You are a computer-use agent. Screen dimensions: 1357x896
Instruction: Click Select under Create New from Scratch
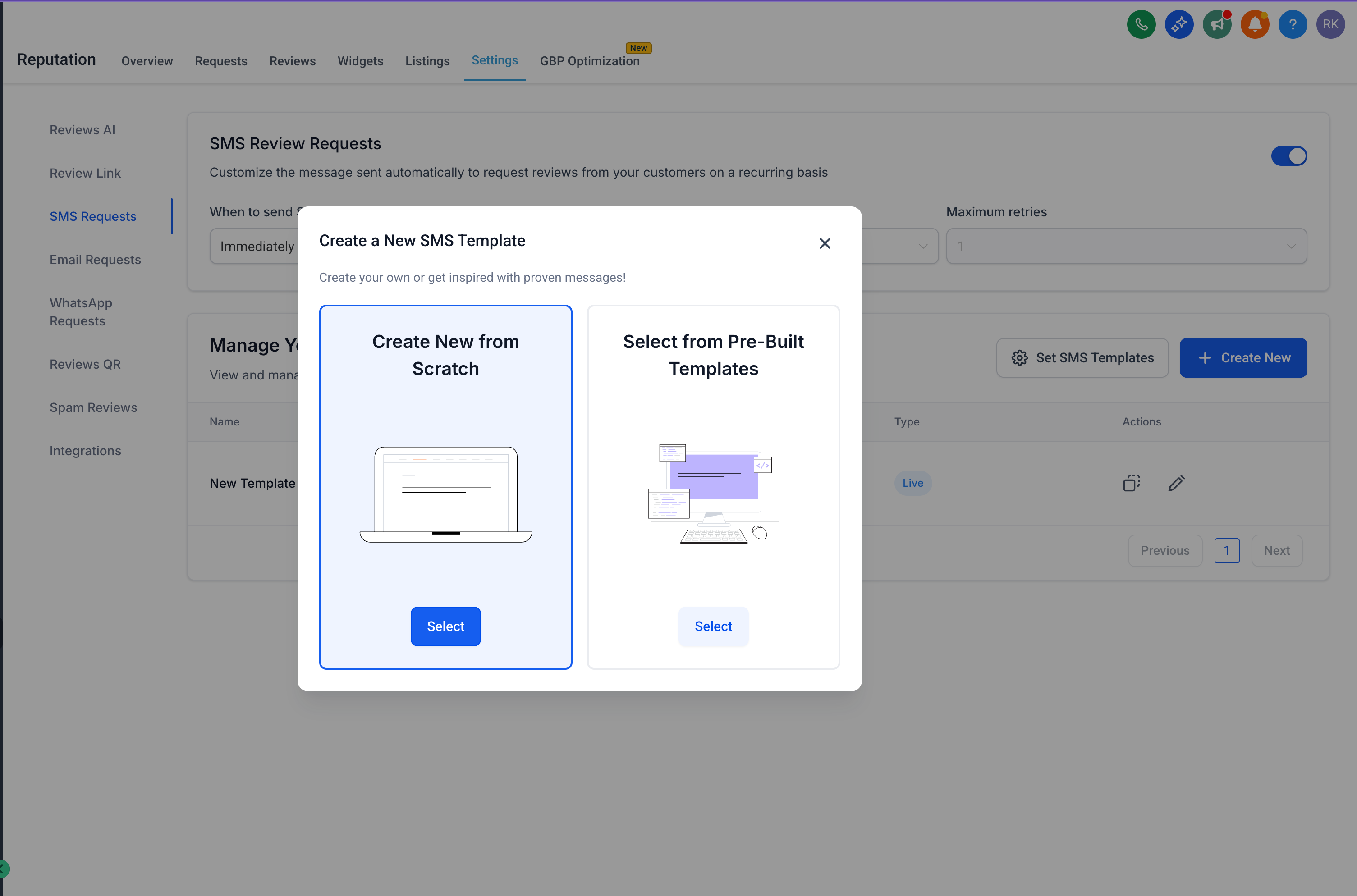(x=445, y=626)
